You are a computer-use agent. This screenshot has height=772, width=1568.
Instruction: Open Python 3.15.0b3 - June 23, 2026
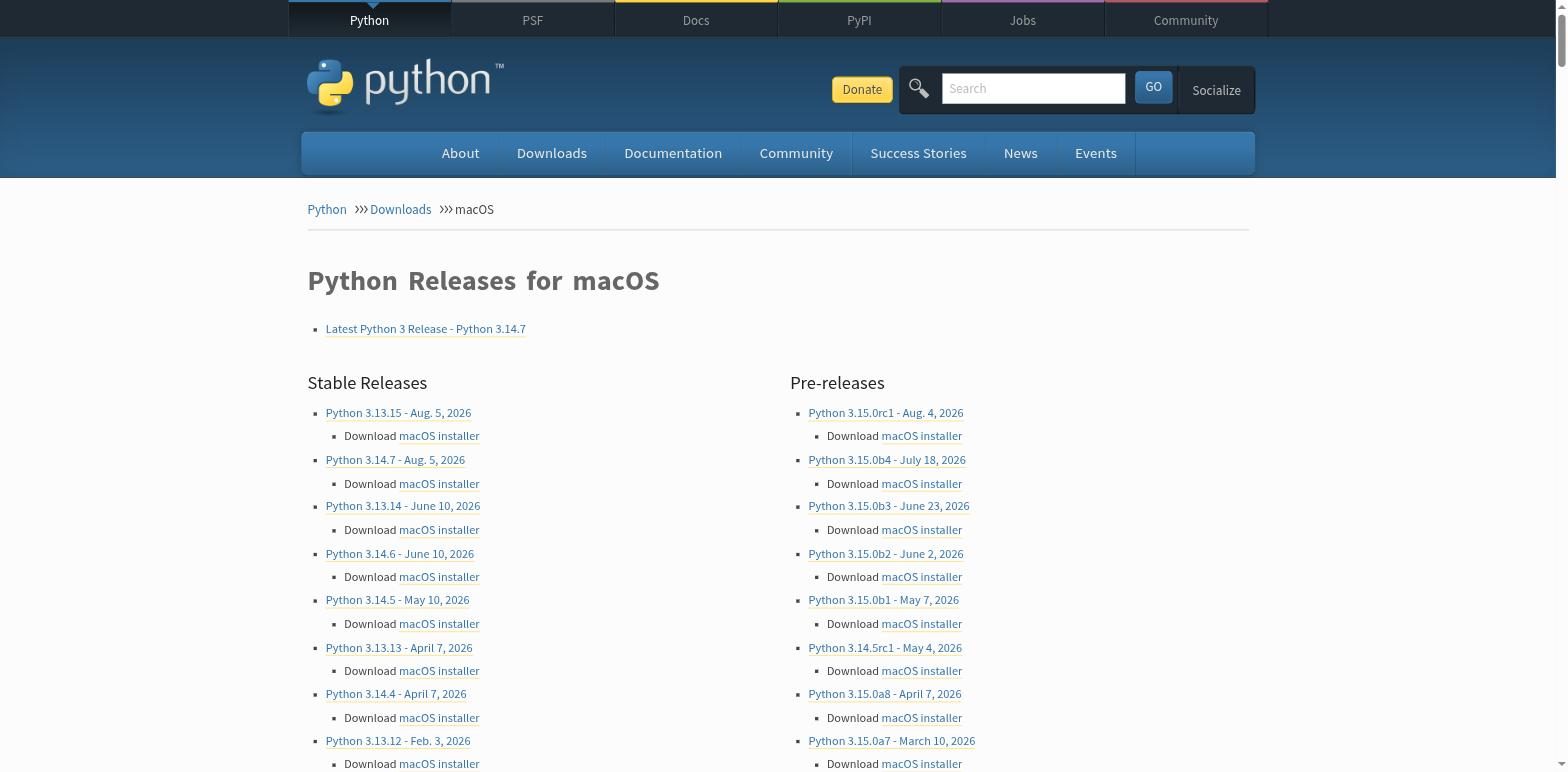[889, 506]
